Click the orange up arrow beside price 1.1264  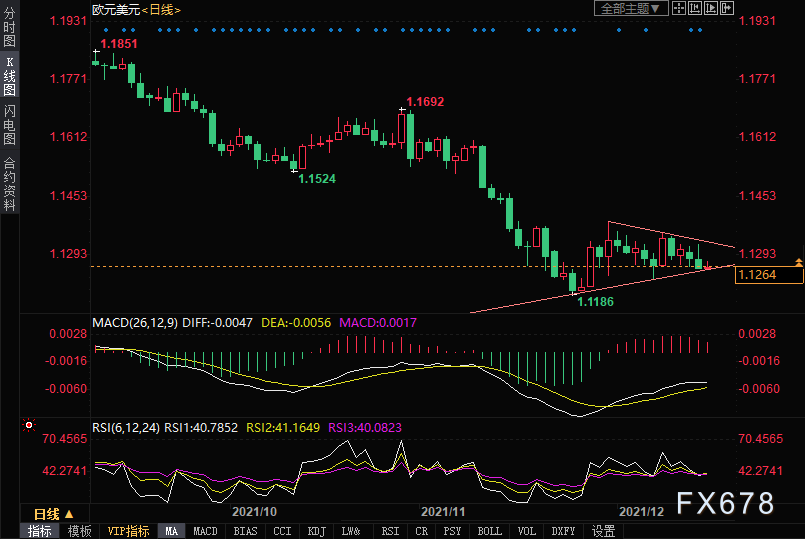coord(798,262)
